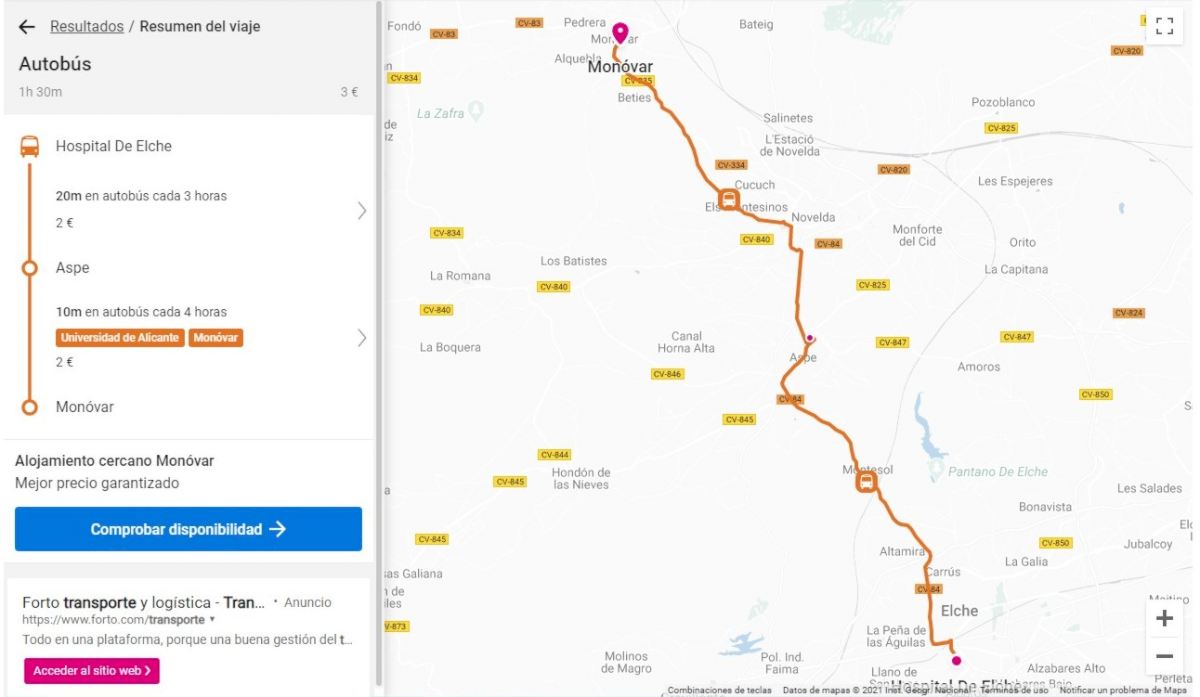The width and height of the screenshot is (1200, 697).
Task: Open the forto.com ad URL dropdown
Action: 212,620
